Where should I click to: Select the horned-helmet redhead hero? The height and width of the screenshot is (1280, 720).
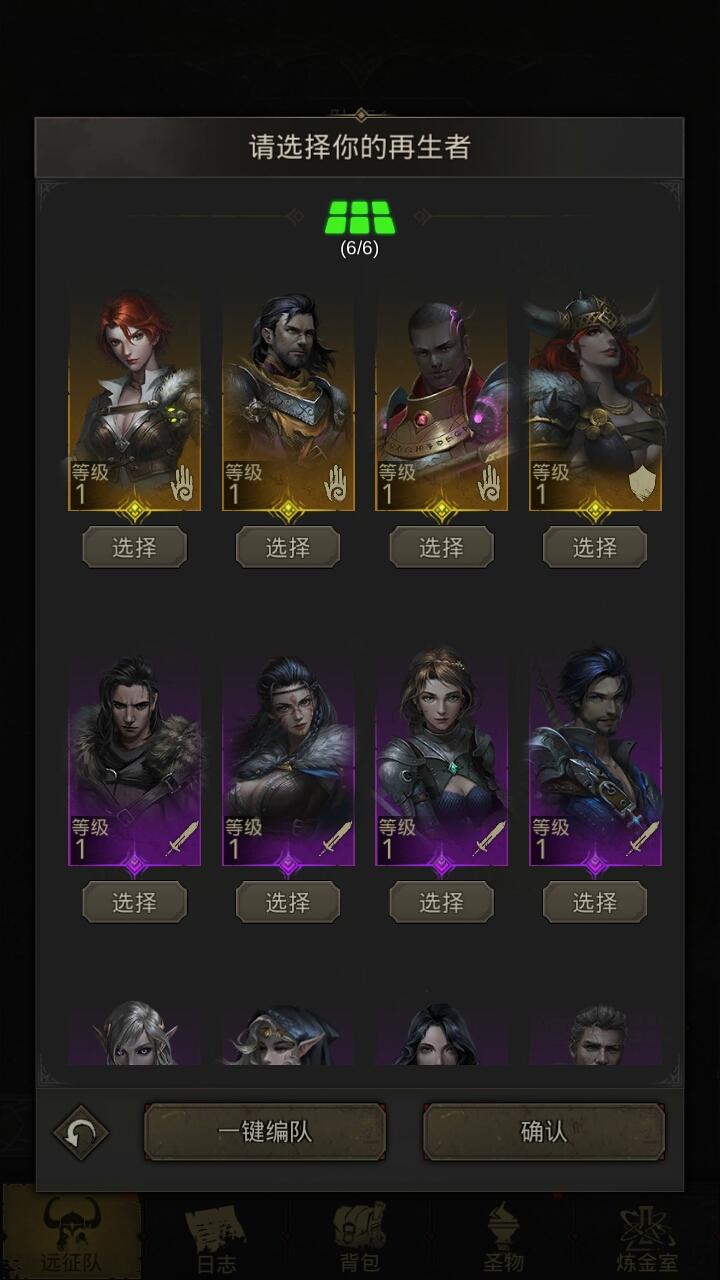[x=595, y=547]
